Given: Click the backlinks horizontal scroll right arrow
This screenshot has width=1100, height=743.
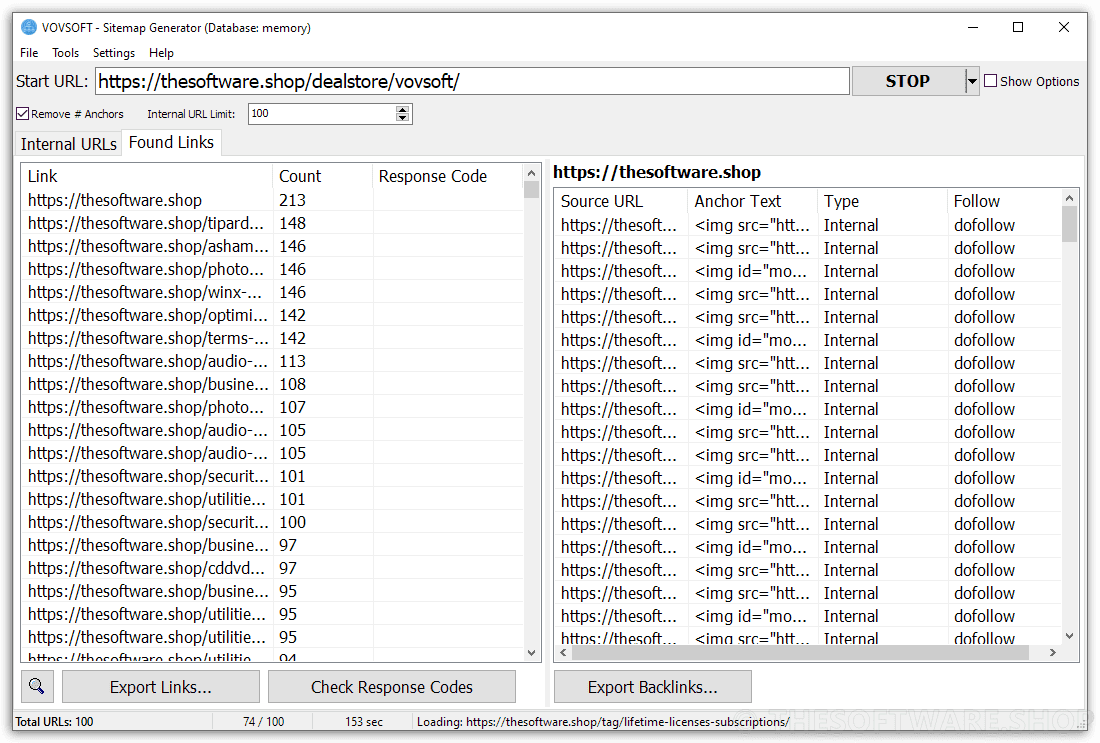Looking at the screenshot, I should point(1052,652).
